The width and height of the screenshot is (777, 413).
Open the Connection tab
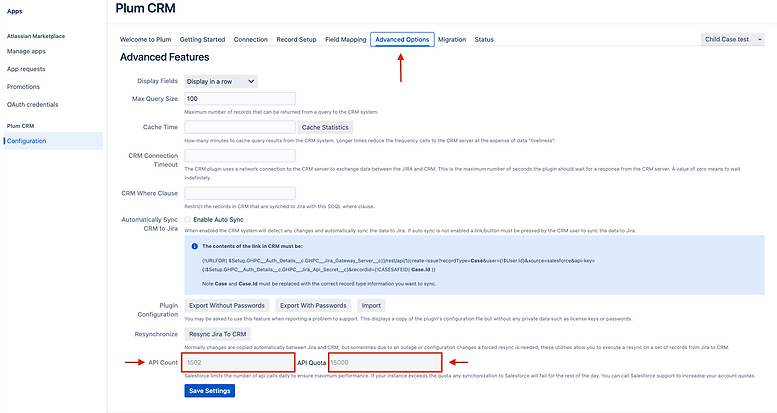pyautogui.click(x=251, y=39)
